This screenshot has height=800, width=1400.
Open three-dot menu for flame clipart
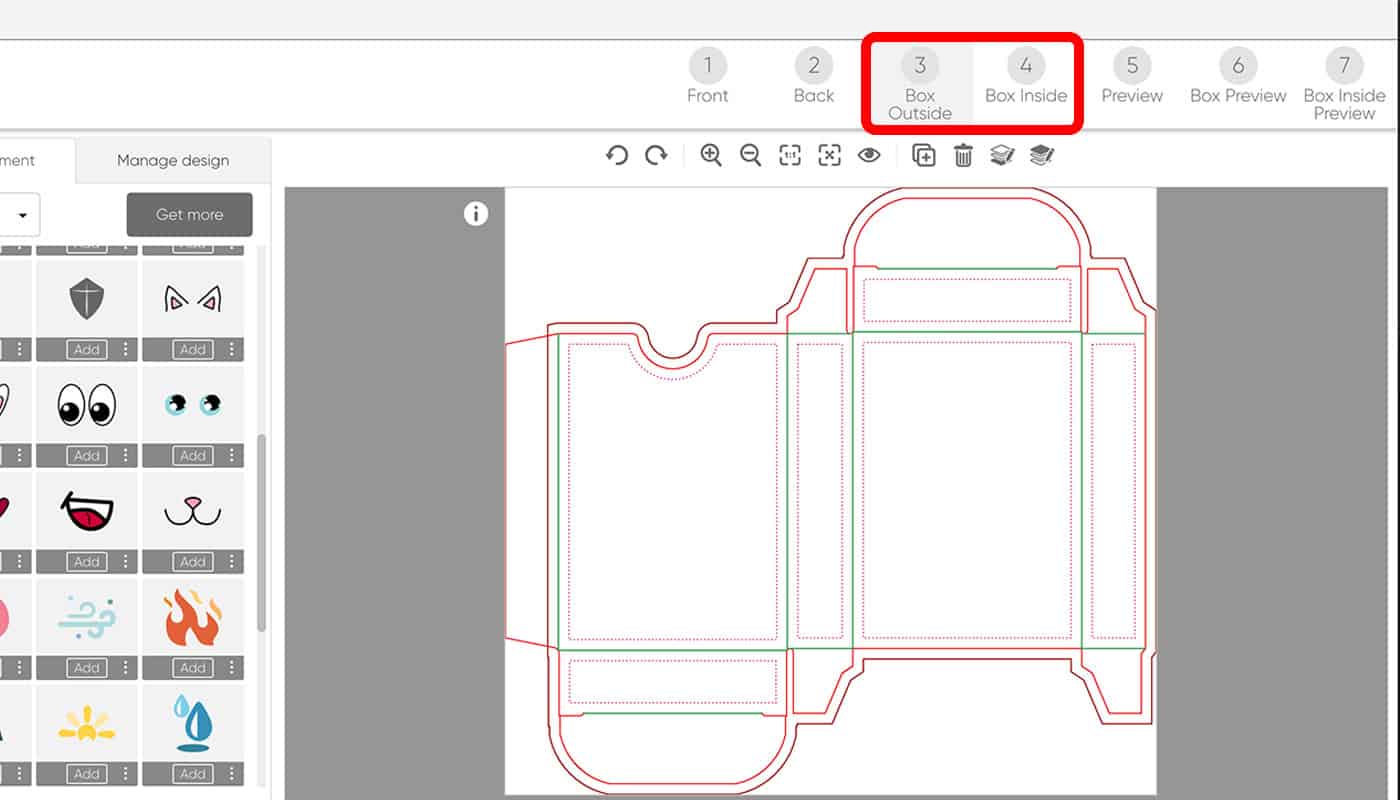[232, 667]
